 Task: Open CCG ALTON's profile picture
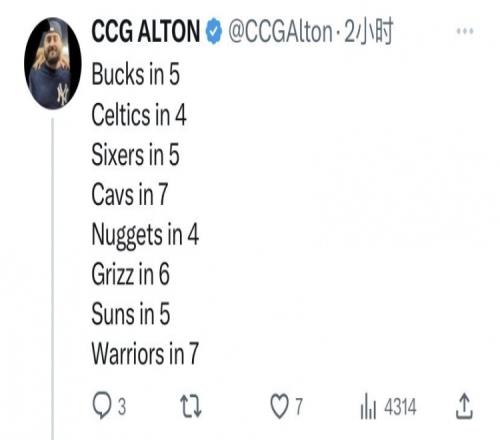click(x=53, y=63)
